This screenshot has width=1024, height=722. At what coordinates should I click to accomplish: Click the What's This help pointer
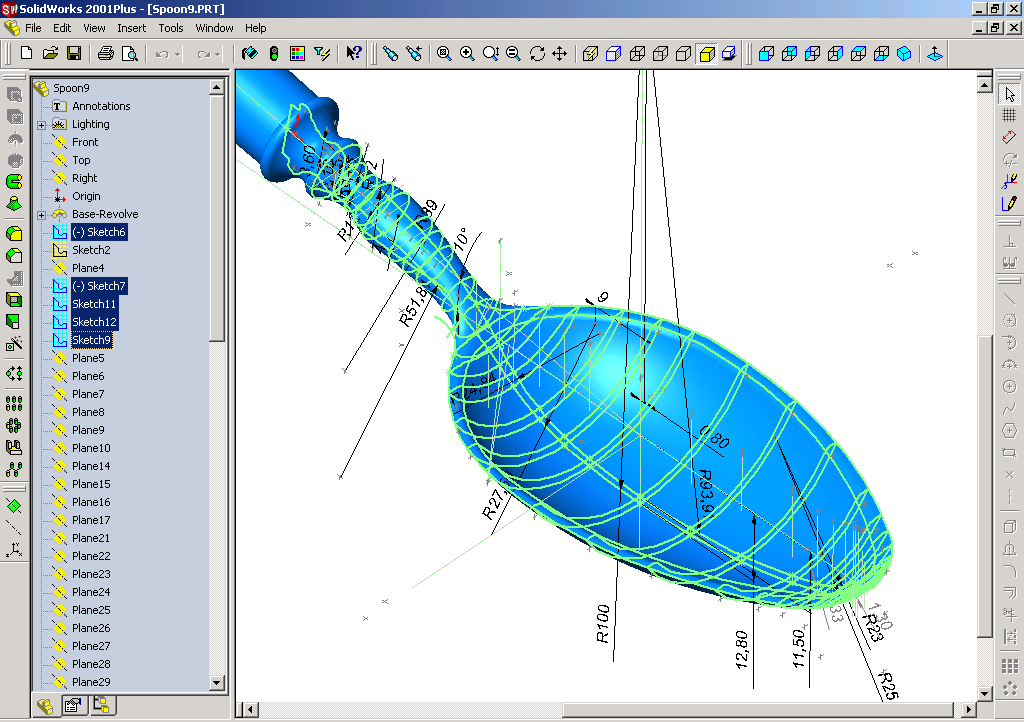coord(354,54)
